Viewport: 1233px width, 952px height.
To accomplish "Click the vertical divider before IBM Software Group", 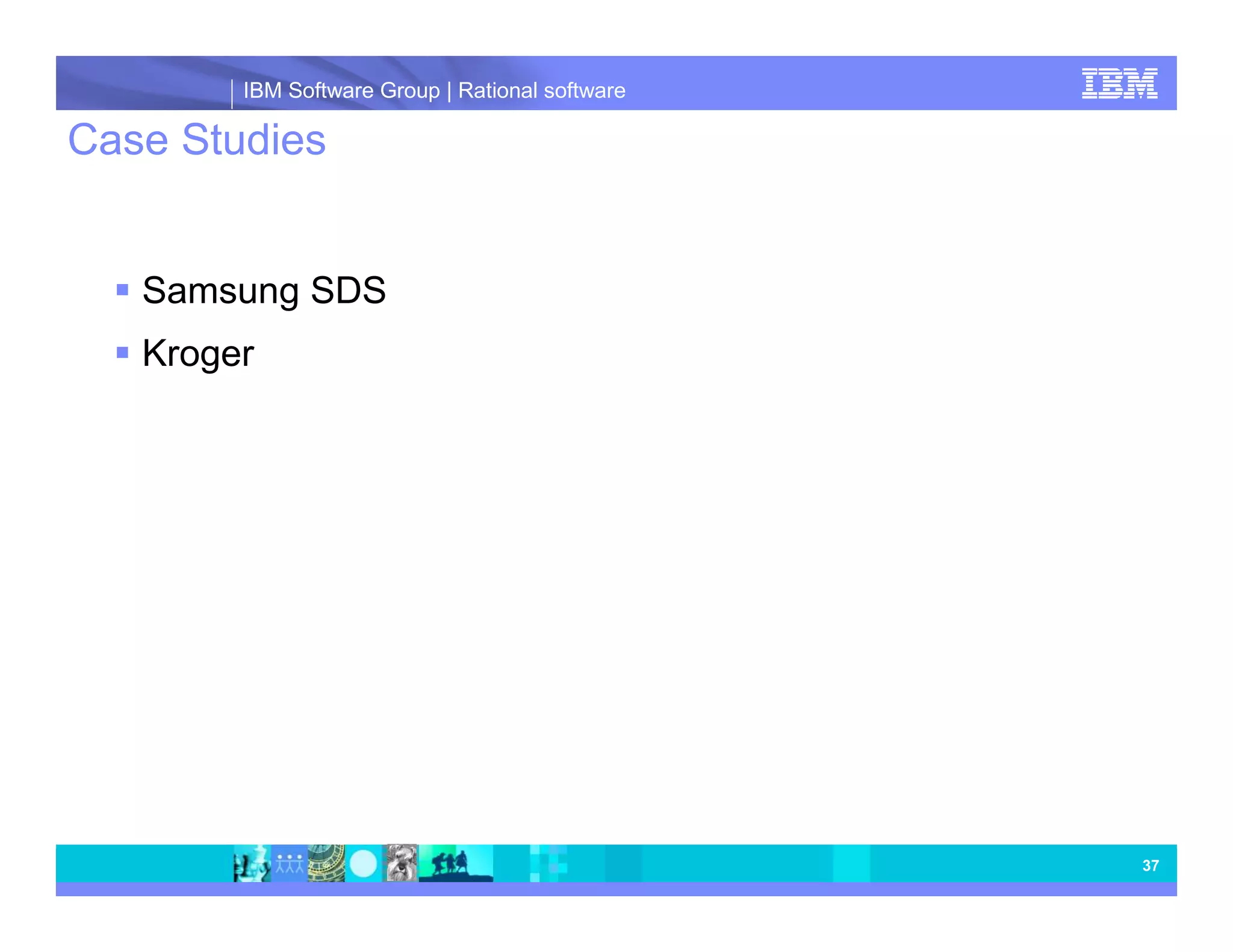I will tap(232, 94).
